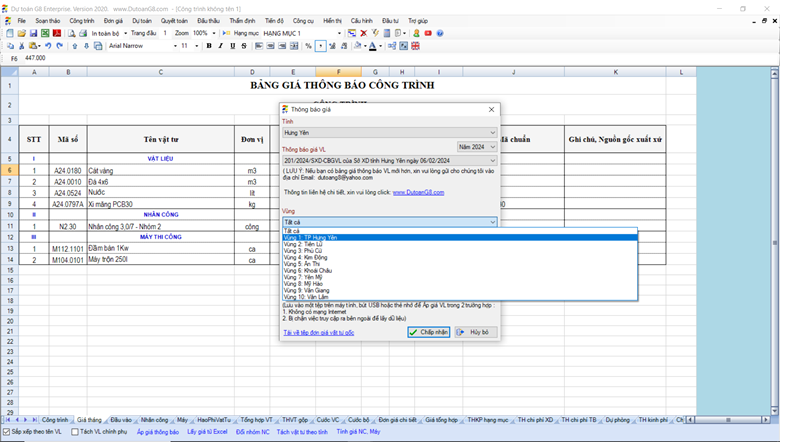
Task: Toggle Tách VL chính phụ checkbox
Action: pyautogui.click(x=75, y=432)
